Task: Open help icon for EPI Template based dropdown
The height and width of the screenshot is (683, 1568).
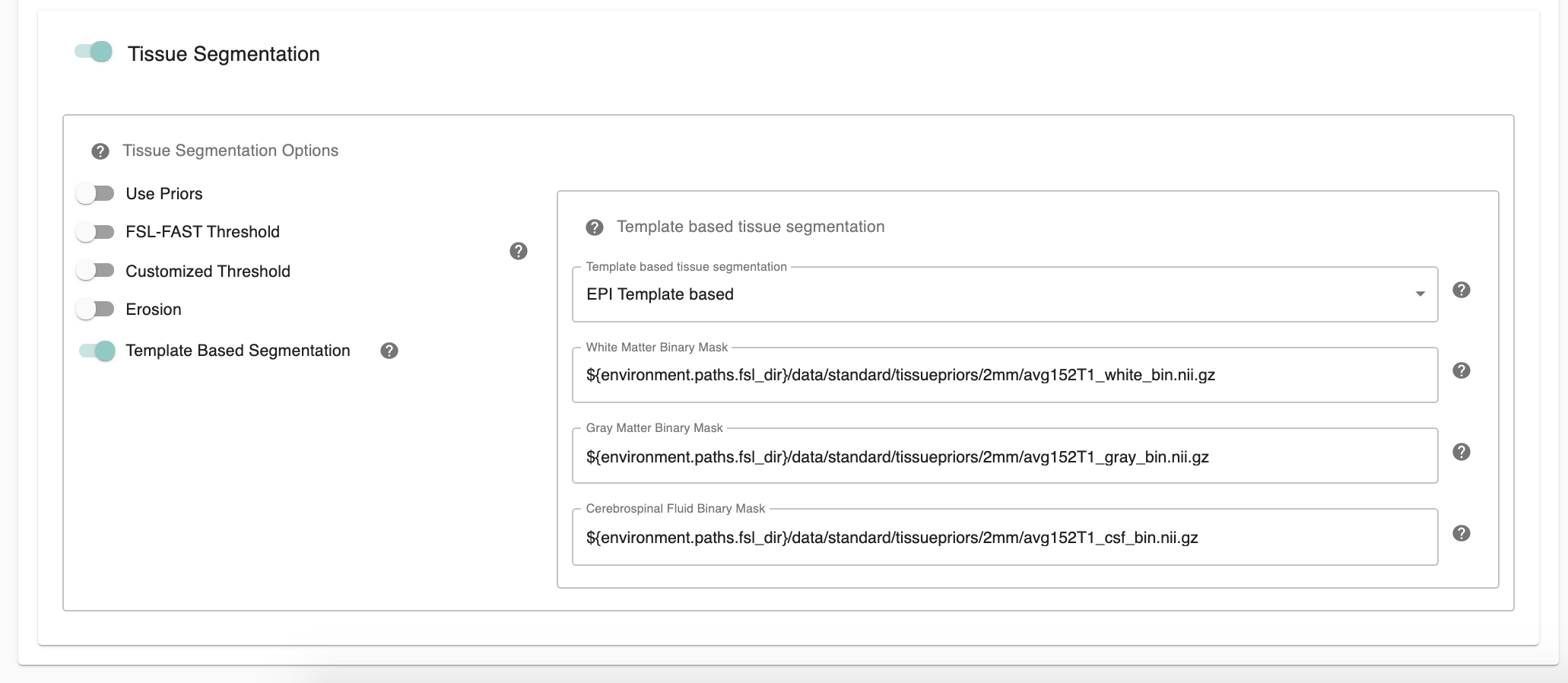Action: [x=1461, y=290]
